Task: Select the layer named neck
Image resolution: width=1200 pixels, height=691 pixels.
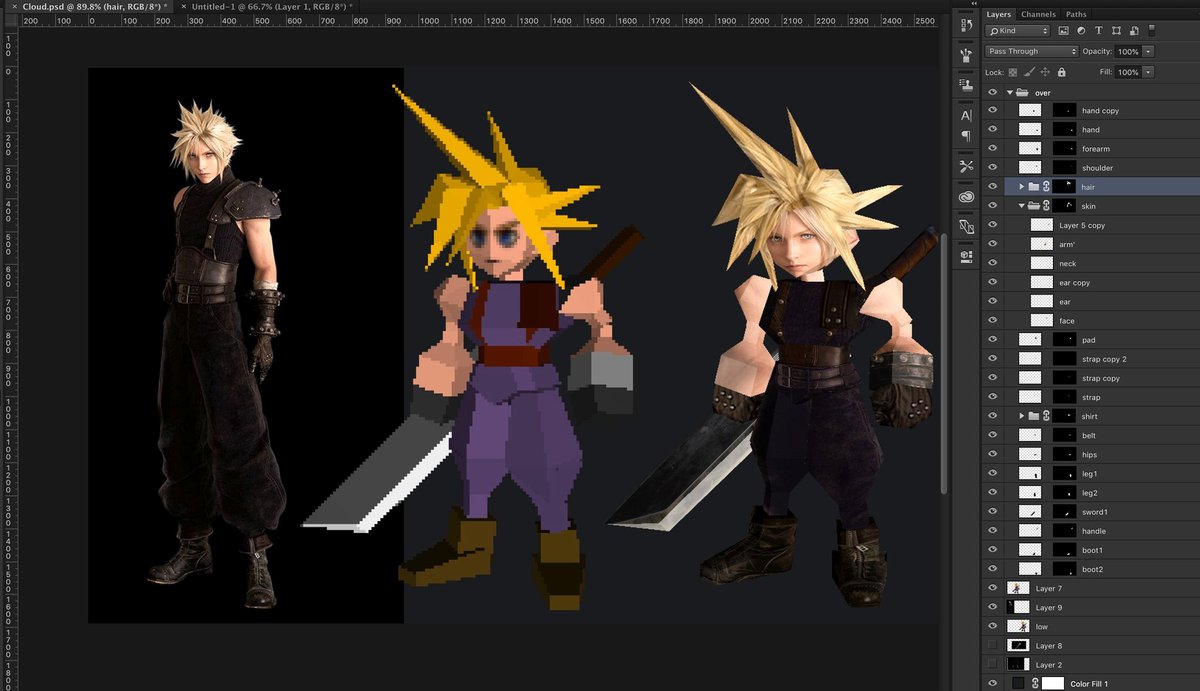Action: coord(1067,264)
